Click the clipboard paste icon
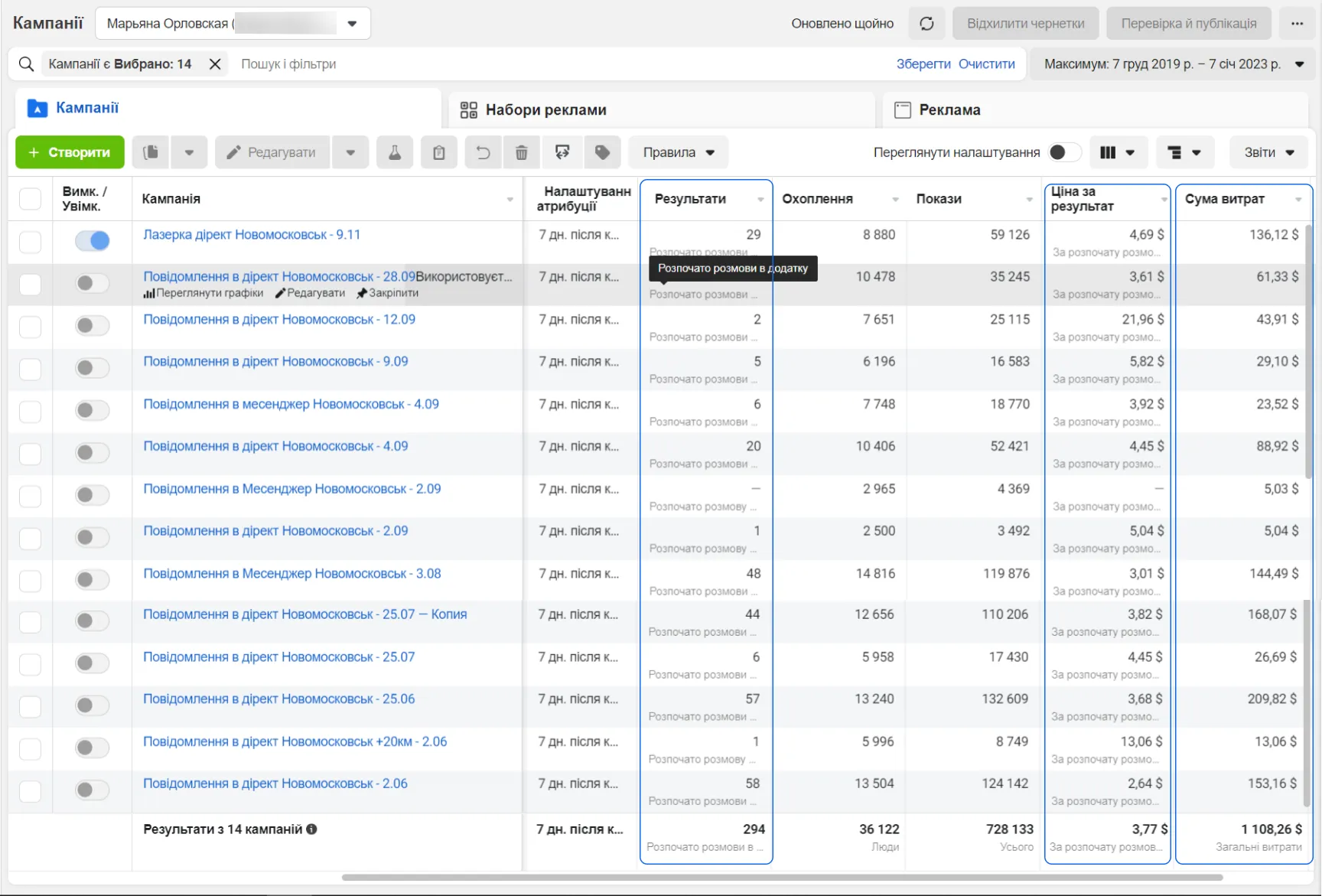 [439, 152]
